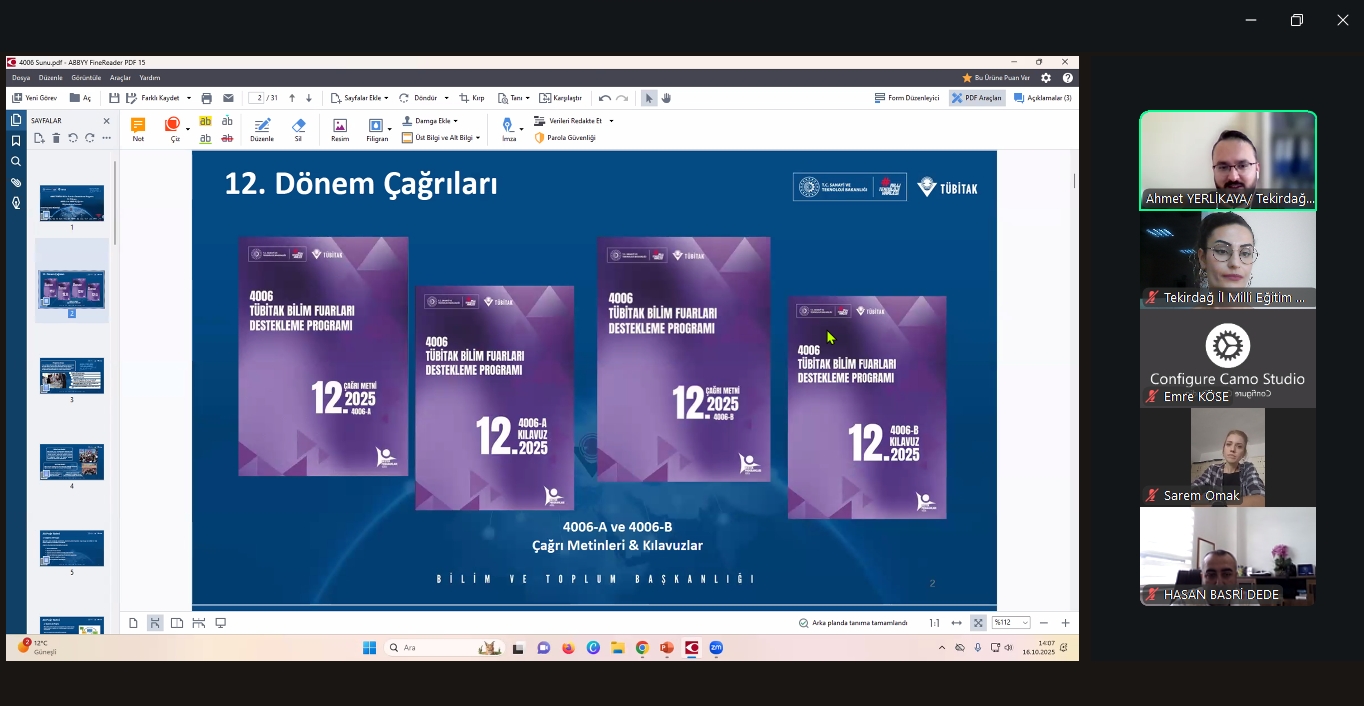Select the Kırp crop tool

(472, 98)
